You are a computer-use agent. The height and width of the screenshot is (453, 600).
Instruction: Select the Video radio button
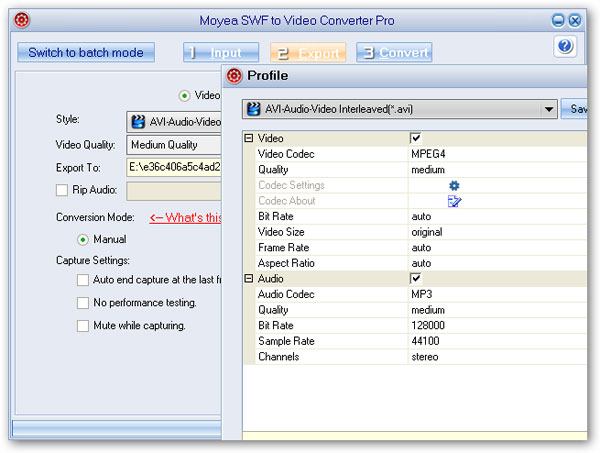(184, 96)
